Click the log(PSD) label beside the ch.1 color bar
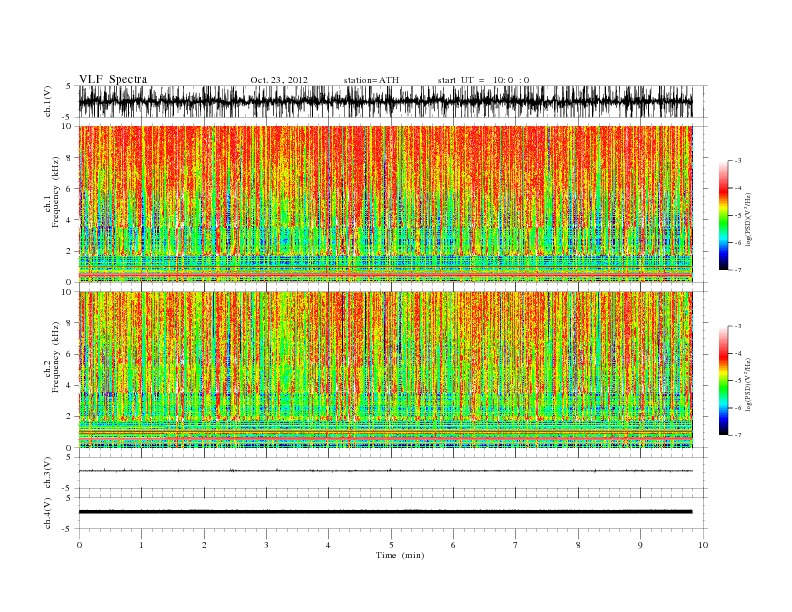 [748, 218]
